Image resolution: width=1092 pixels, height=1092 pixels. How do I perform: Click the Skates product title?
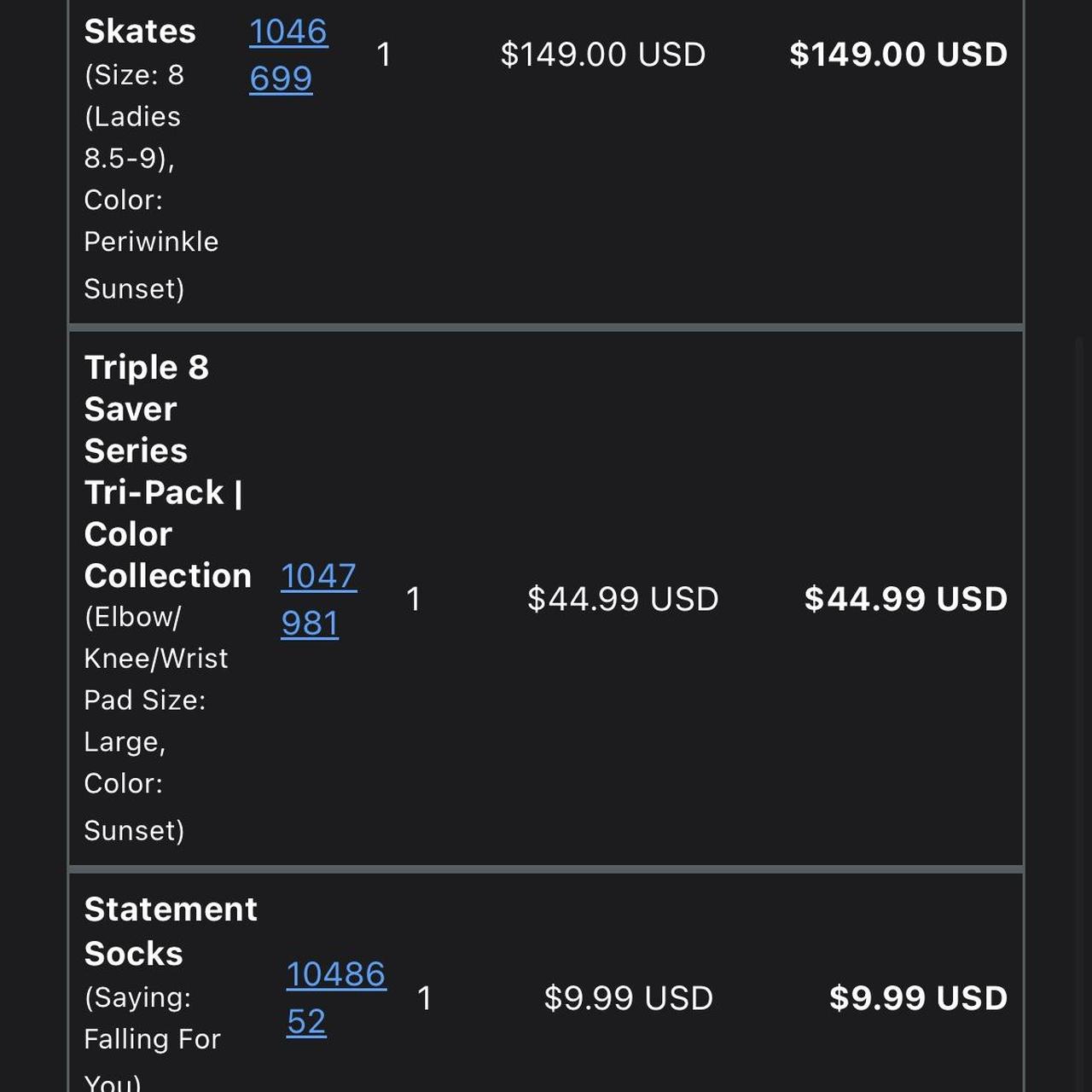[x=140, y=32]
